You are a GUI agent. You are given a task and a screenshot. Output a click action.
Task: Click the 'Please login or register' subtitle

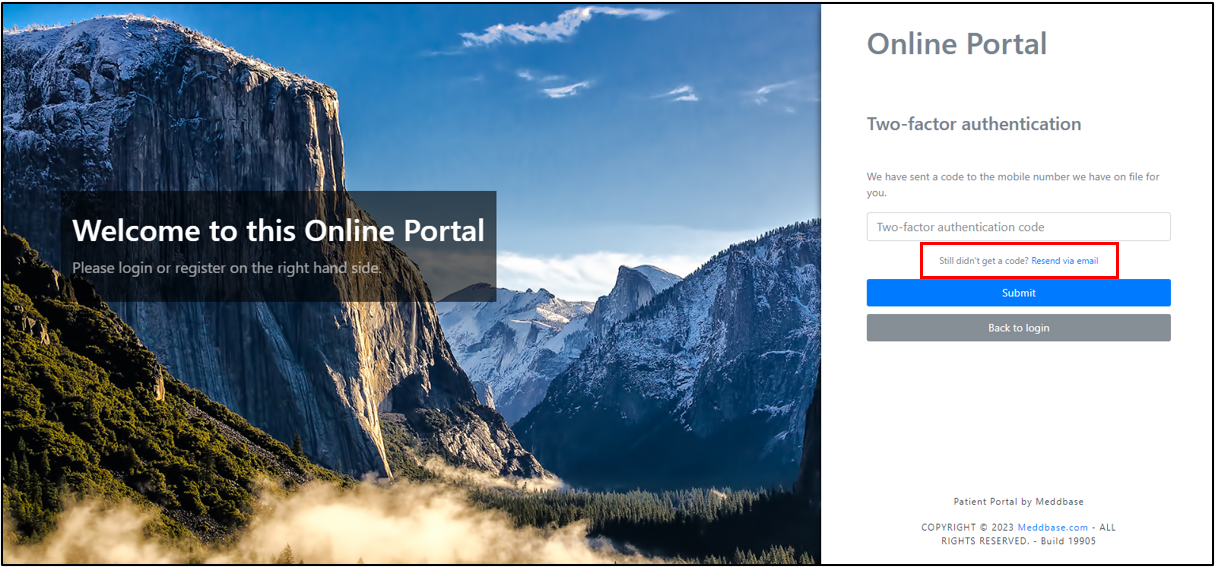(x=226, y=268)
